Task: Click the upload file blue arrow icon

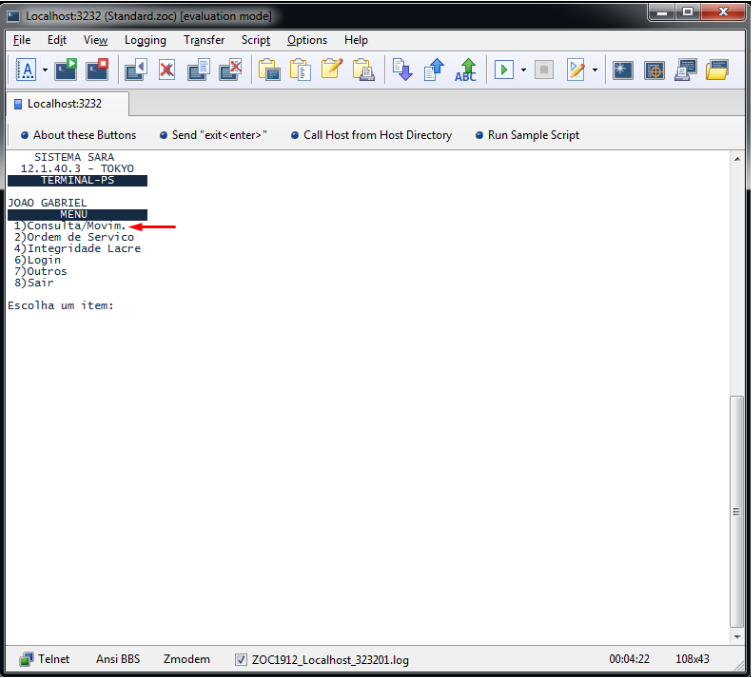Action: click(x=434, y=70)
